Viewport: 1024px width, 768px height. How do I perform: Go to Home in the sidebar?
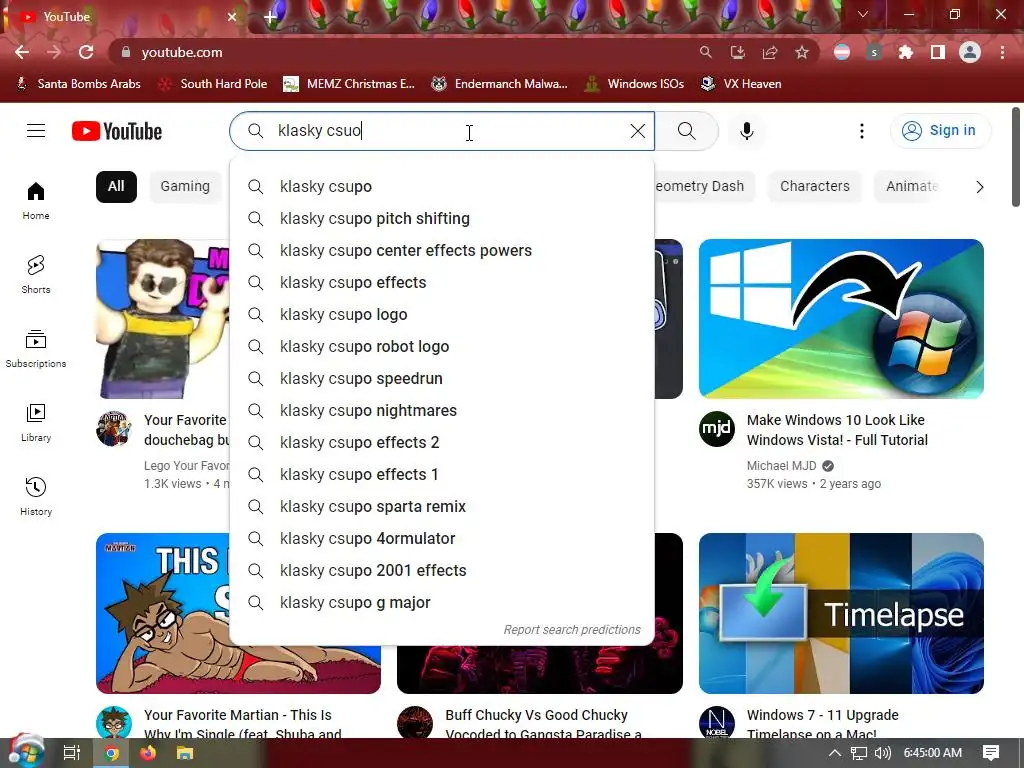click(x=36, y=201)
